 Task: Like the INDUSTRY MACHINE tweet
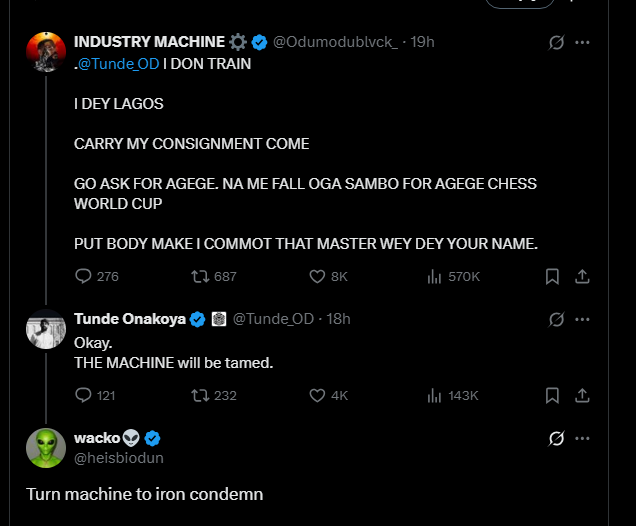coord(317,276)
